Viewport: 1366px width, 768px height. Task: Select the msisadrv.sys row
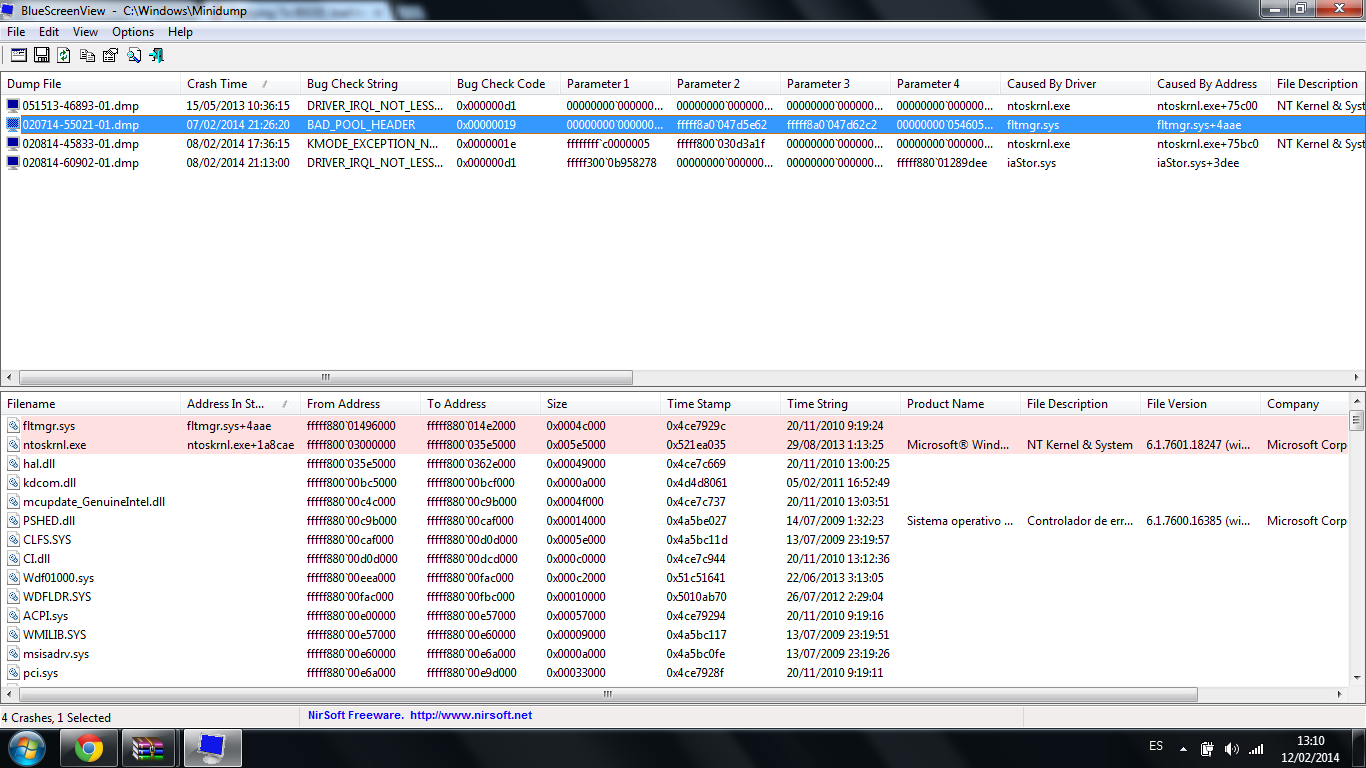[x=675, y=654]
